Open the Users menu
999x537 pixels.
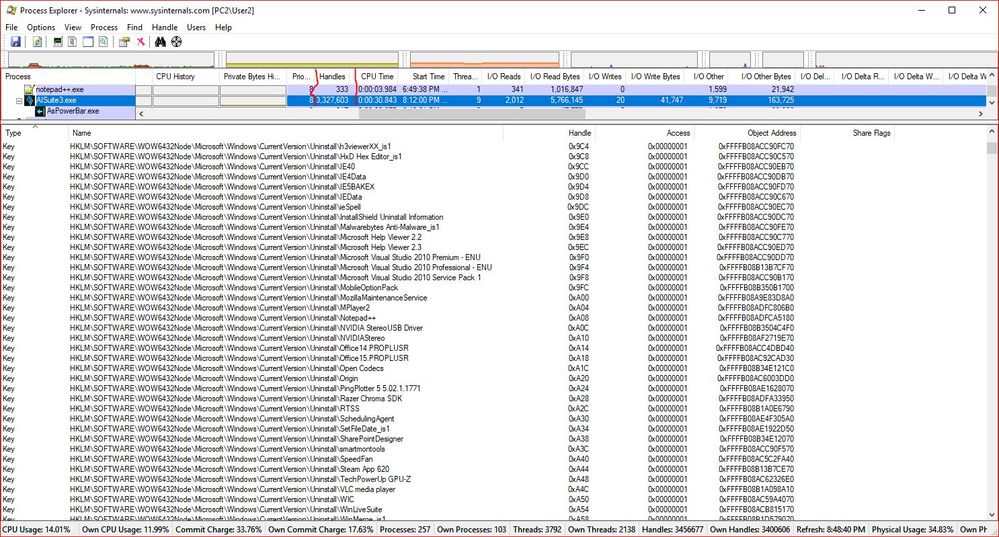(x=196, y=27)
